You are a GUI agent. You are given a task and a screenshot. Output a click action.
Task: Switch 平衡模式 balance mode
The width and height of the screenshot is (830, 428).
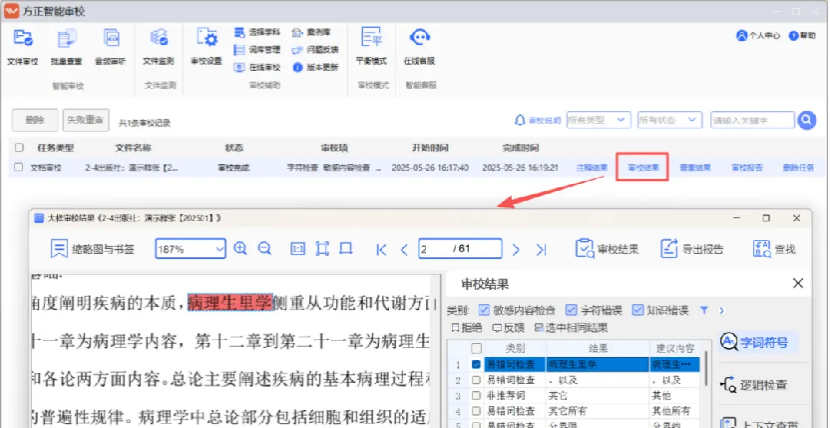pyautogui.click(x=372, y=47)
